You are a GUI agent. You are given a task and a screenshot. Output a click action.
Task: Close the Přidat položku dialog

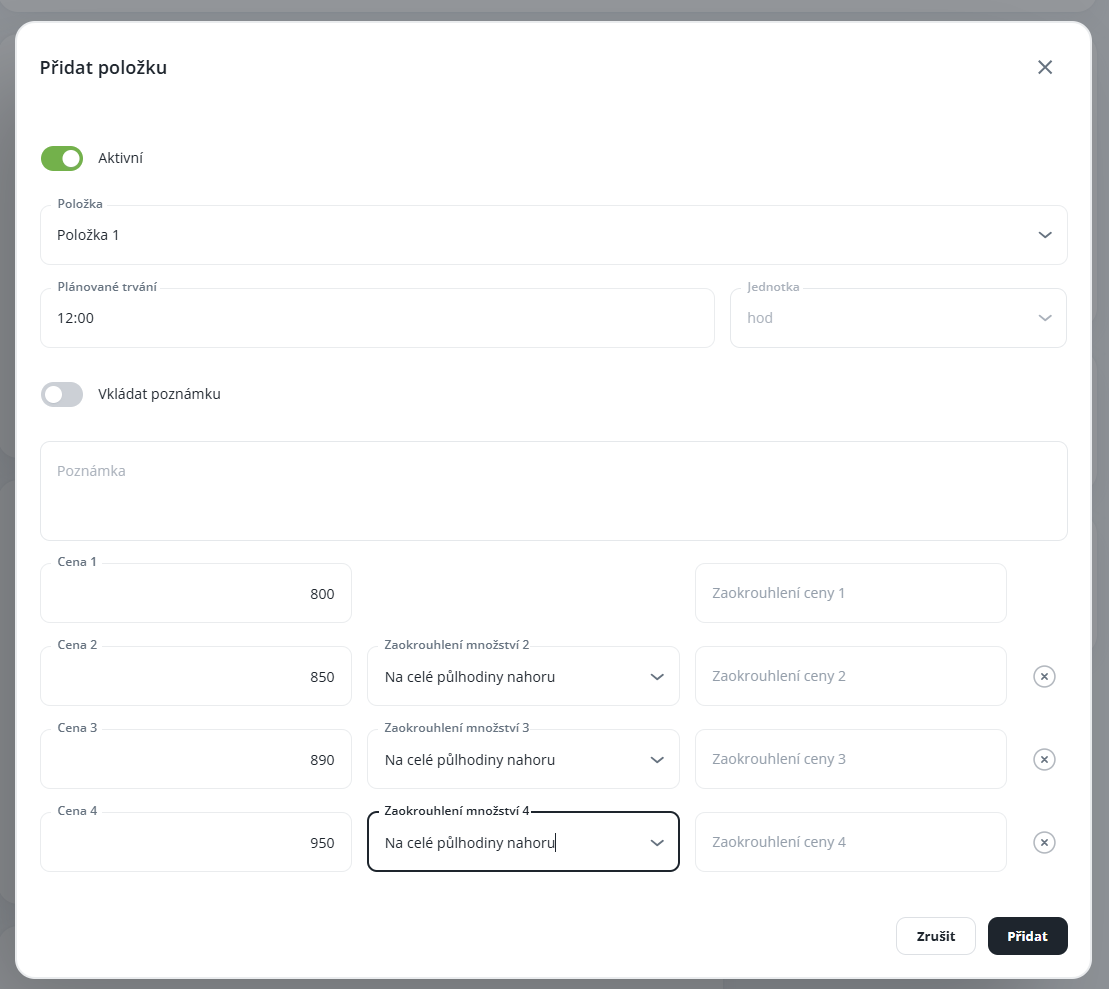coord(1045,67)
